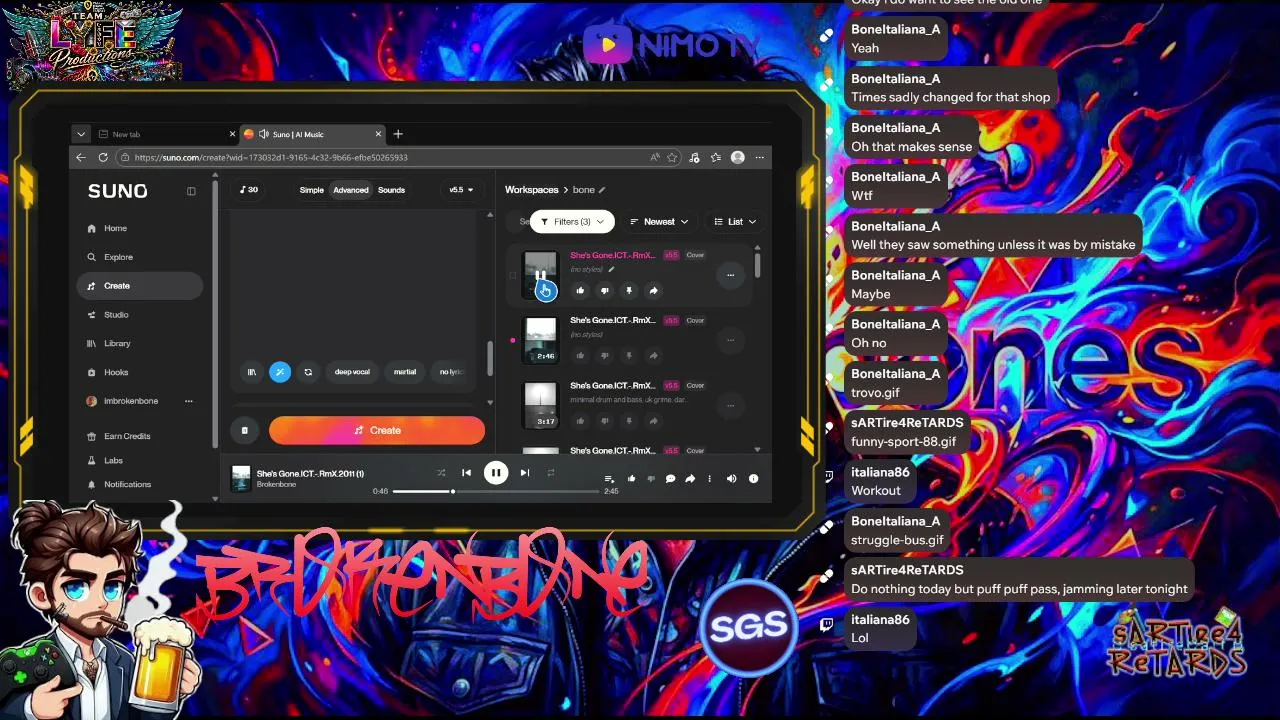Switch to Advanced creation mode

(x=351, y=190)
